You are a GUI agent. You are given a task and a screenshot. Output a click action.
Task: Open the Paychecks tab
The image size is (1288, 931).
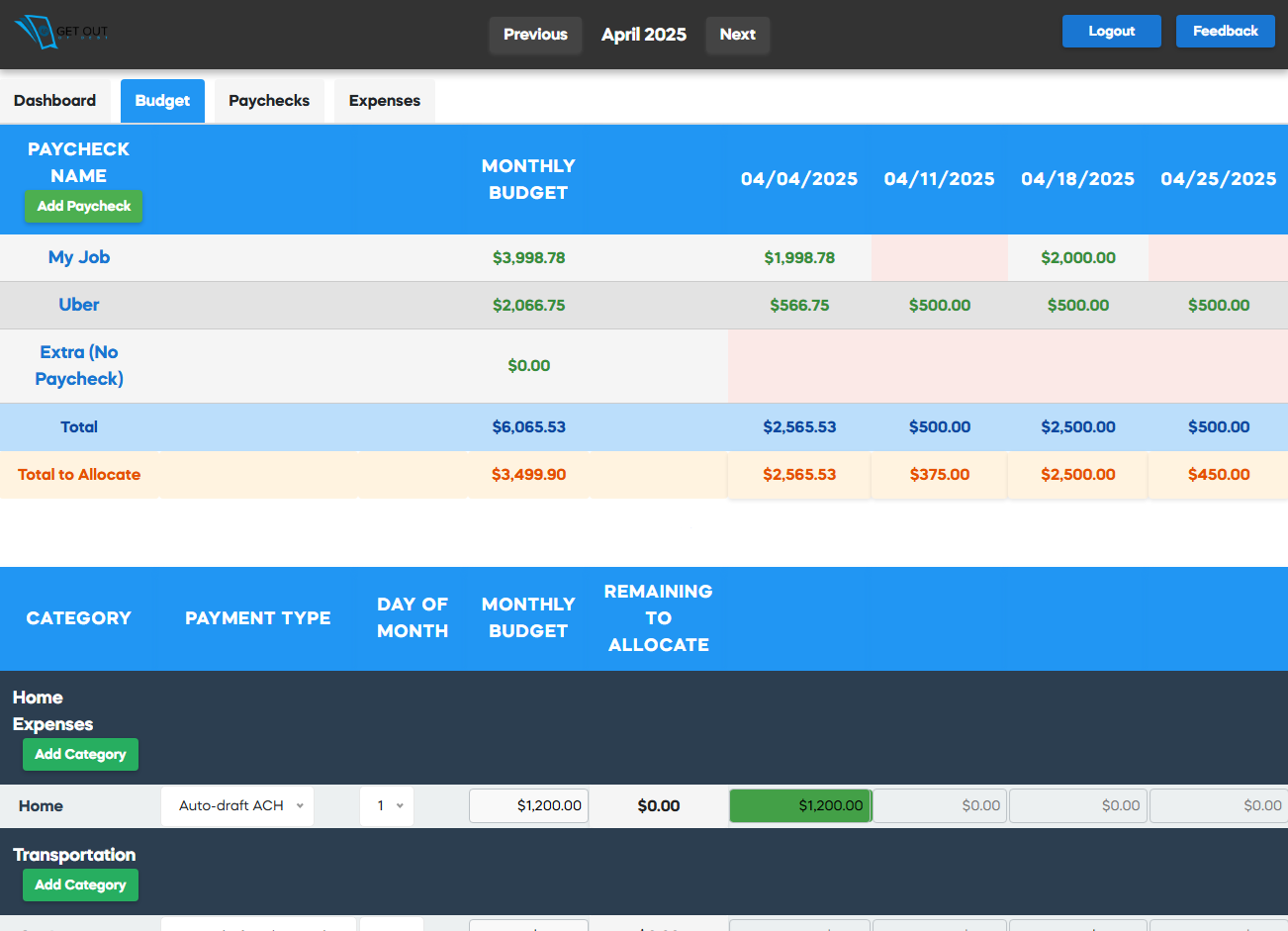(269, 101)
